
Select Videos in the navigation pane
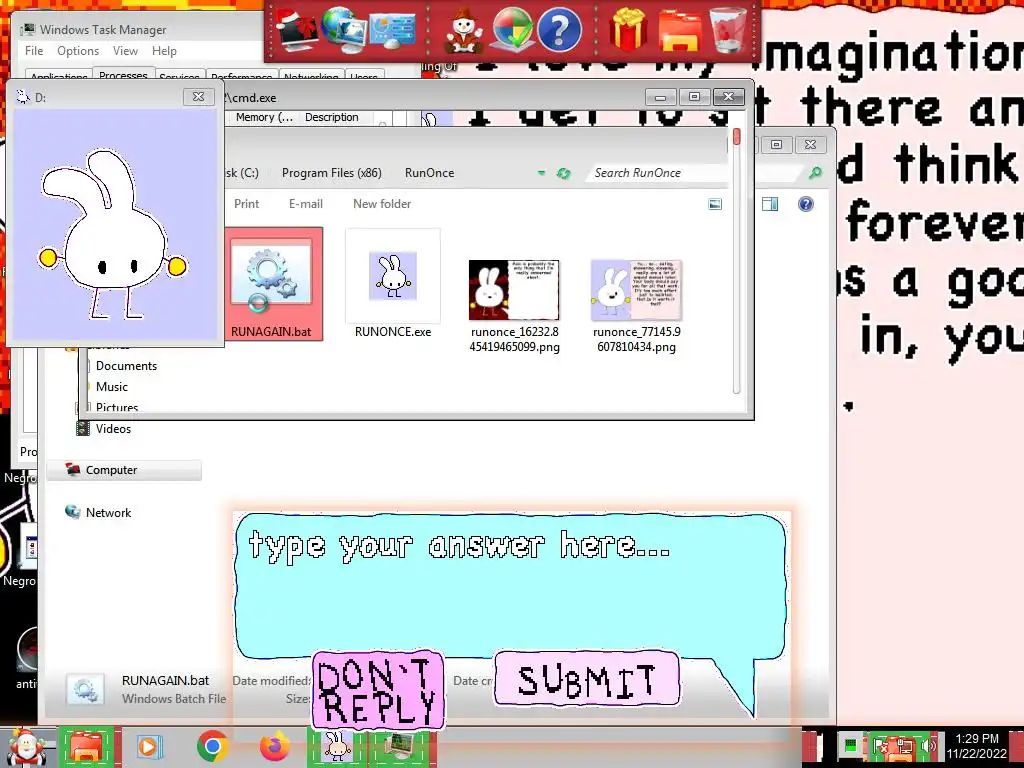(104, 429)
